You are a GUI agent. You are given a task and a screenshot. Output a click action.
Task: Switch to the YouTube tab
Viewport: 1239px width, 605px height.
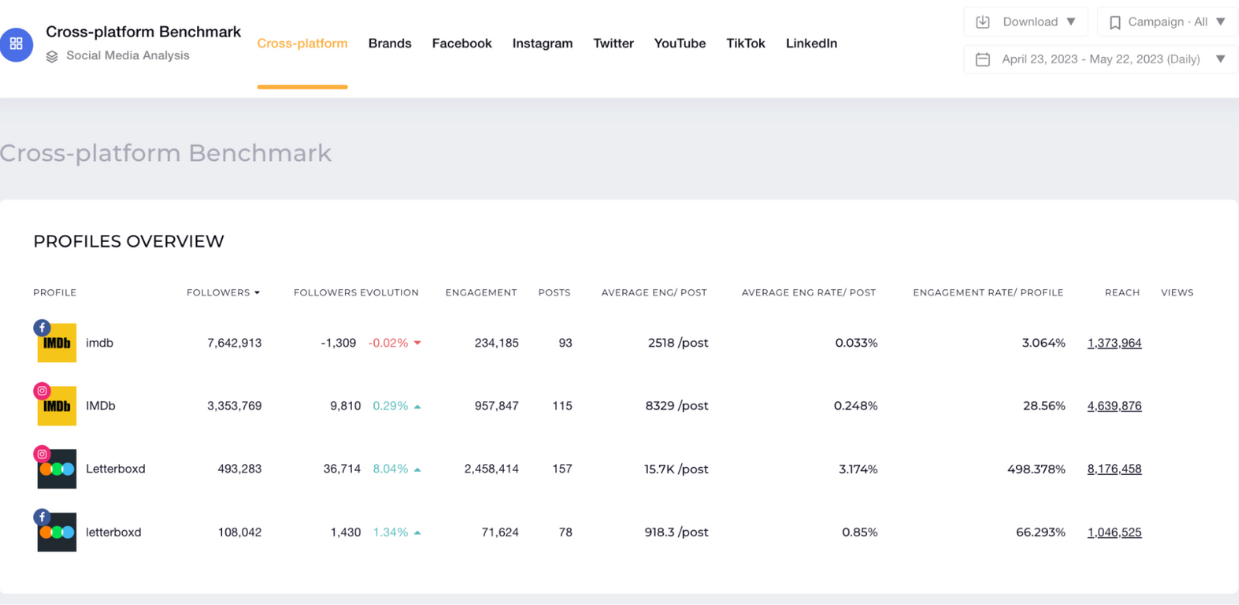point(680,43)
